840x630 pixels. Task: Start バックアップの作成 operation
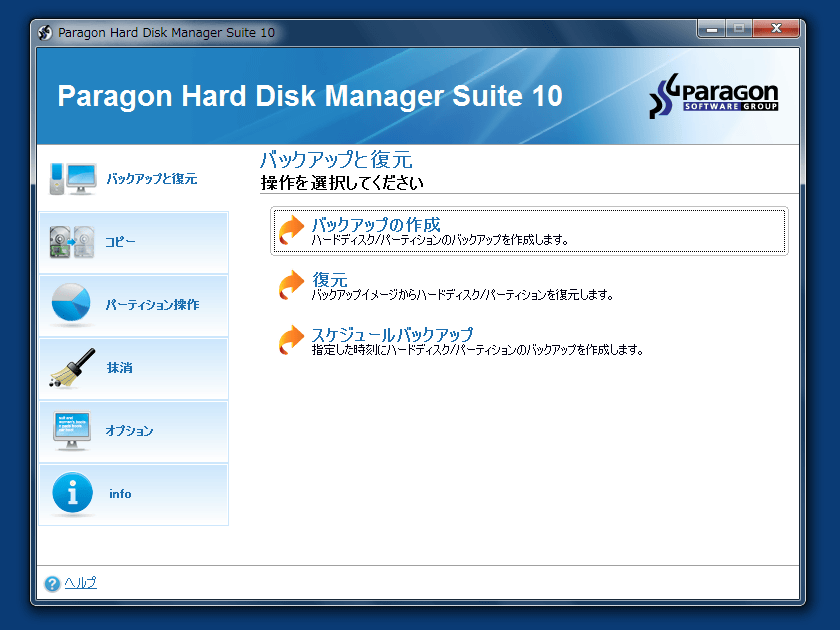(529, 231)
